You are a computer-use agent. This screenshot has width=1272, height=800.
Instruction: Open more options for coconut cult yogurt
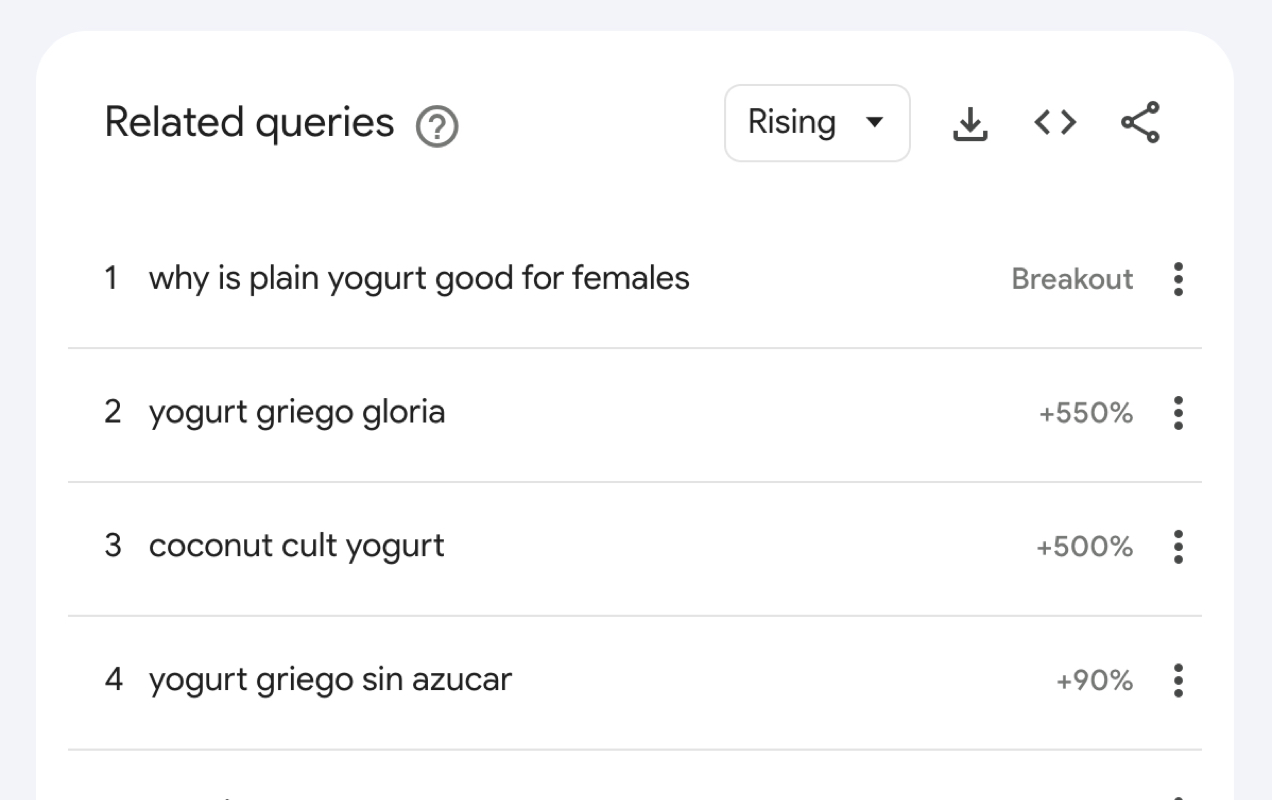[1178, 547]
